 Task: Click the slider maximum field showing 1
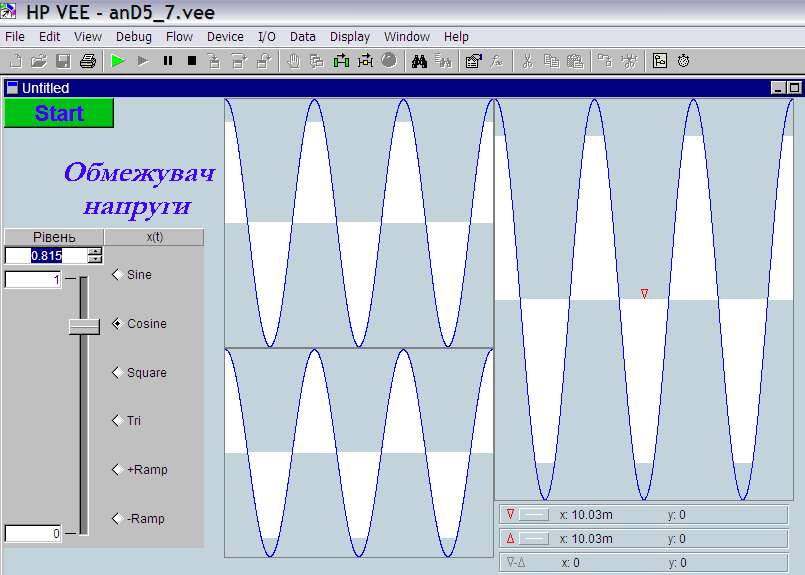[33, 280]
